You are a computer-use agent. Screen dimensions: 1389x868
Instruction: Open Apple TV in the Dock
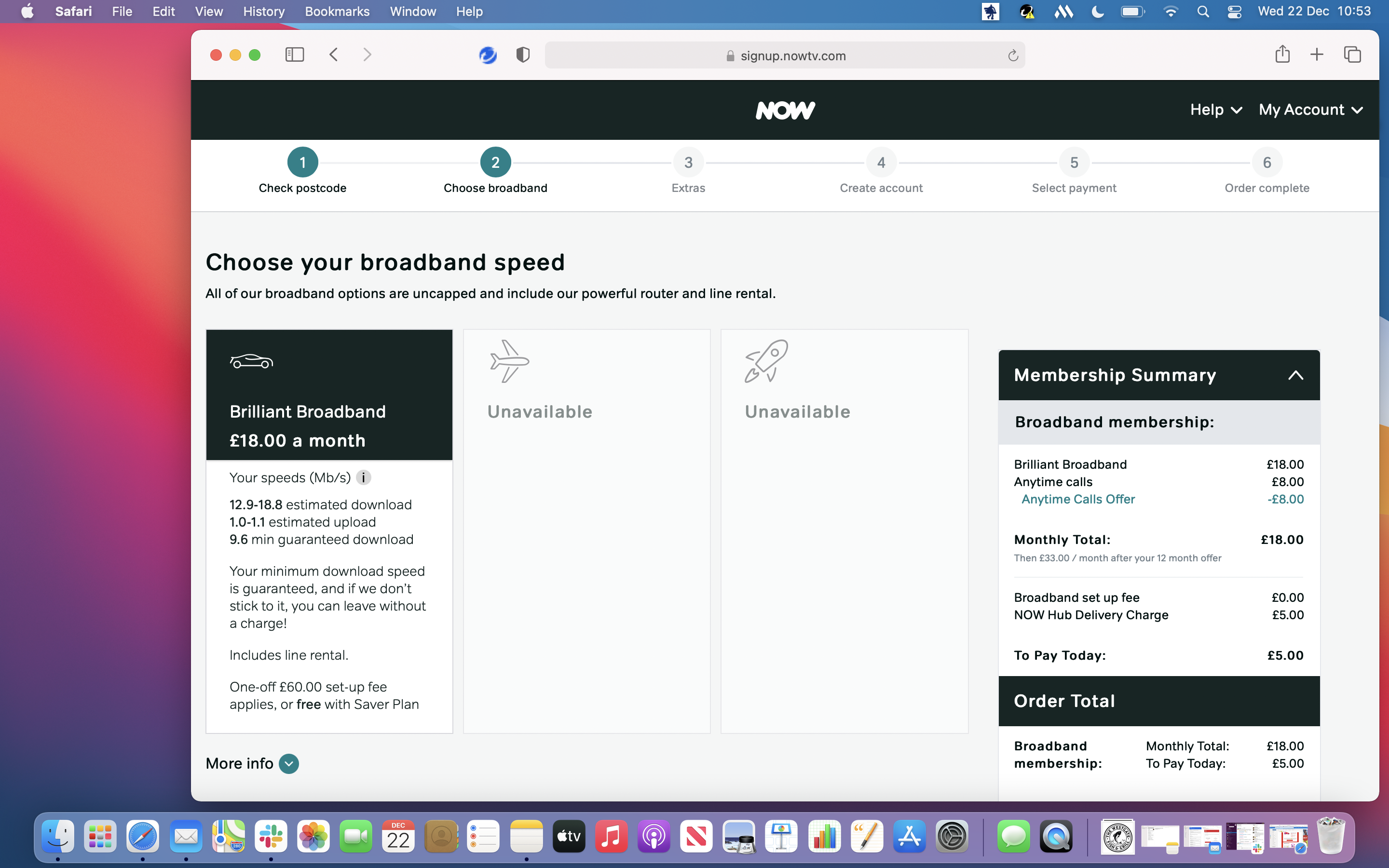[569, 836]
